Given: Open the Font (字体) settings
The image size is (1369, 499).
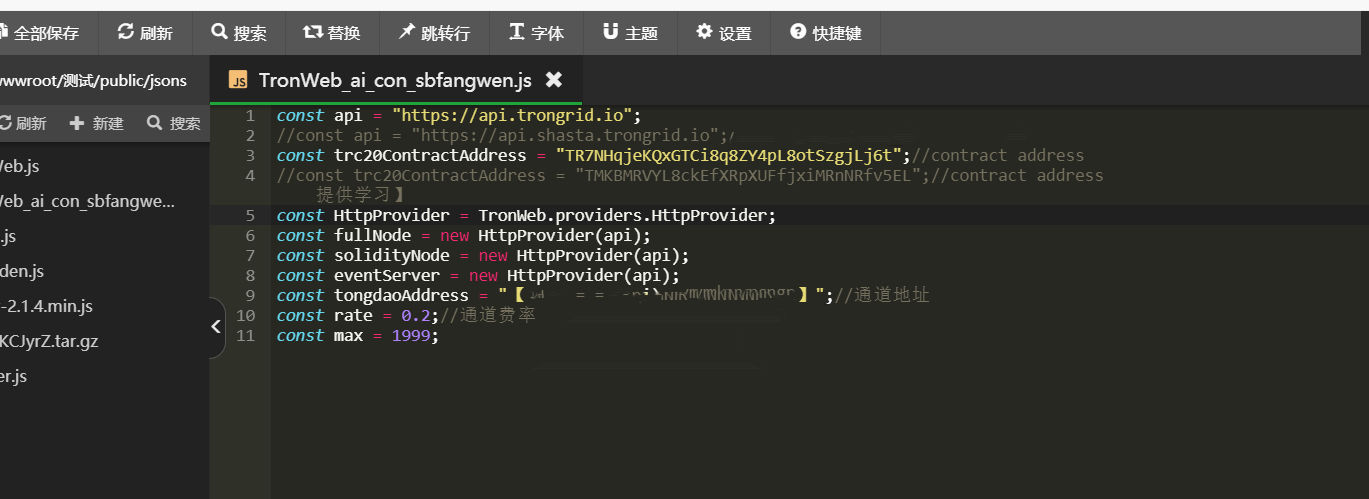Looking at the screenshot, I should pos(536,33).
